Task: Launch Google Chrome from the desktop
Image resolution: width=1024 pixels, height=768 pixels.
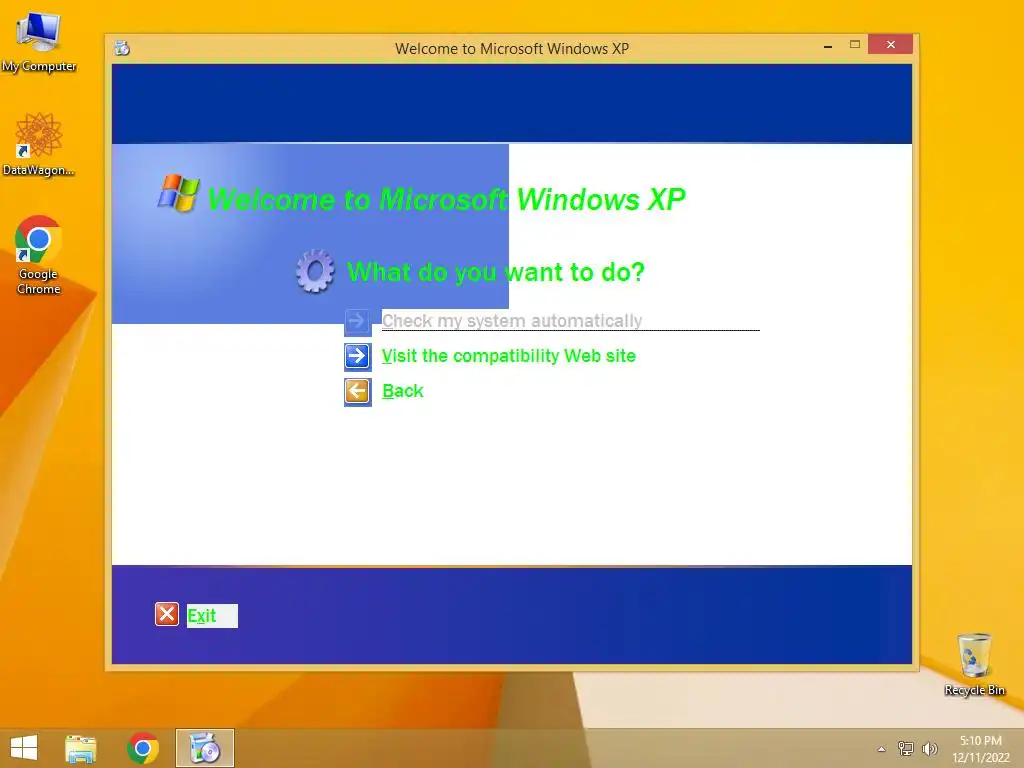Action: 39,255
